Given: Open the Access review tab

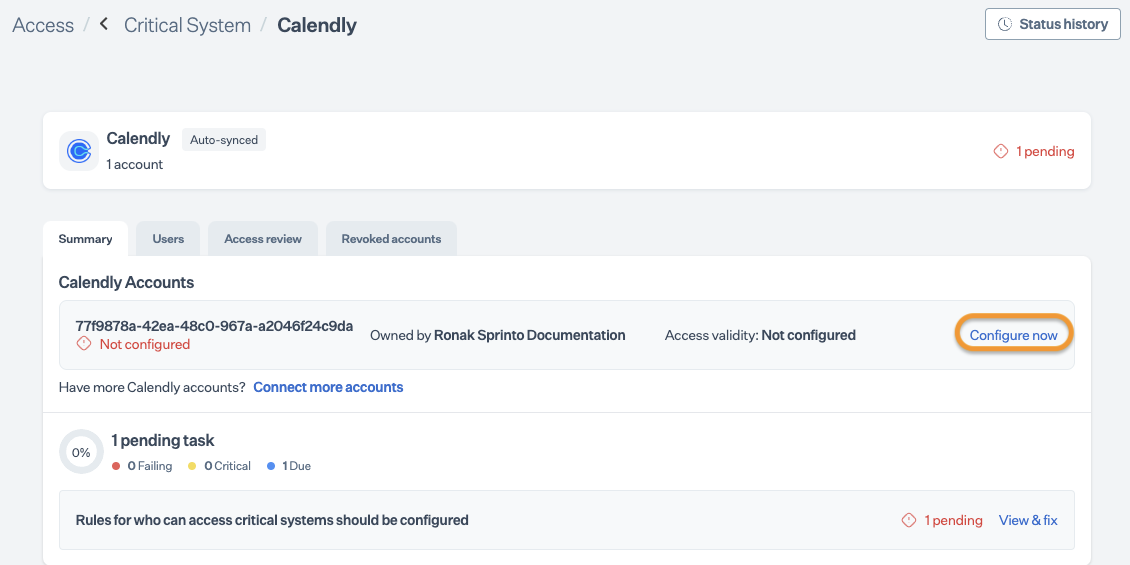Looking at the screenshot, I should 263,239.
